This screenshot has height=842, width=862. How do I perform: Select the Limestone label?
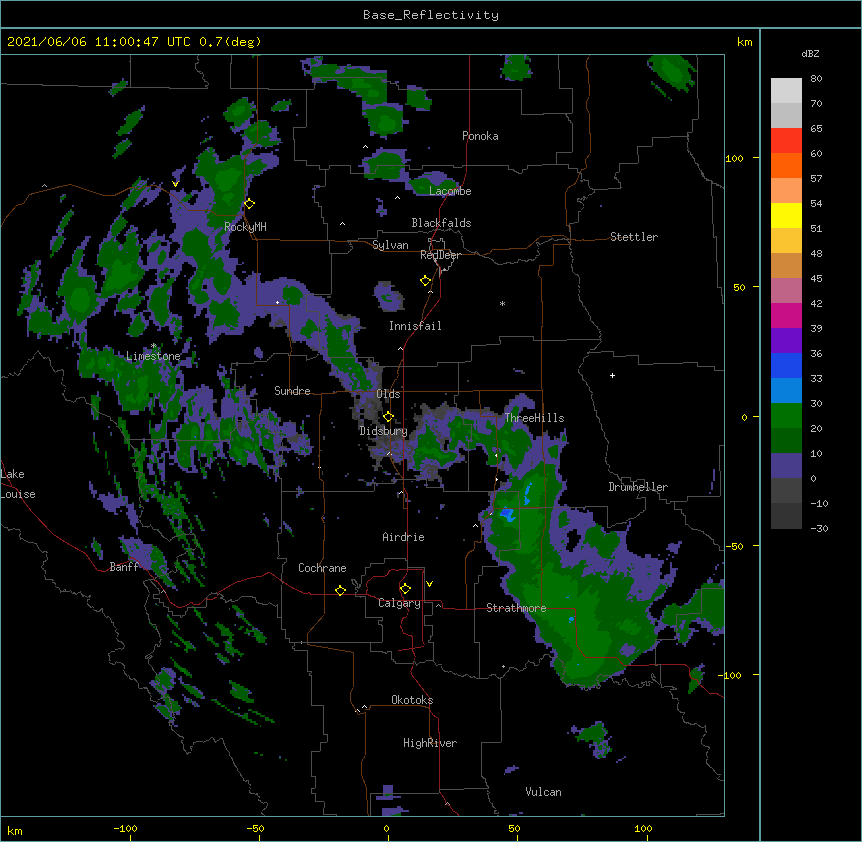[153, 356]
